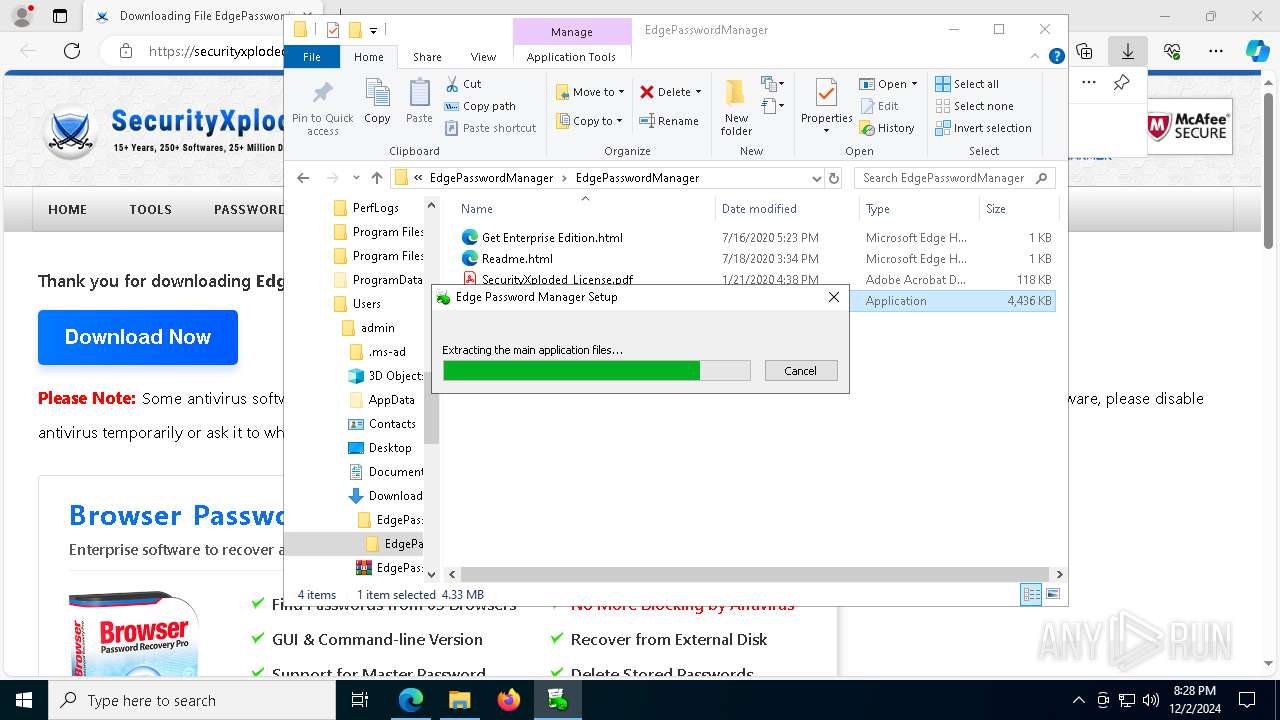Image resolution: width=1280 pixels, height=720 pixels.
Task: Click Paste shortcut in ribbon
Action: tap(490, 128)
